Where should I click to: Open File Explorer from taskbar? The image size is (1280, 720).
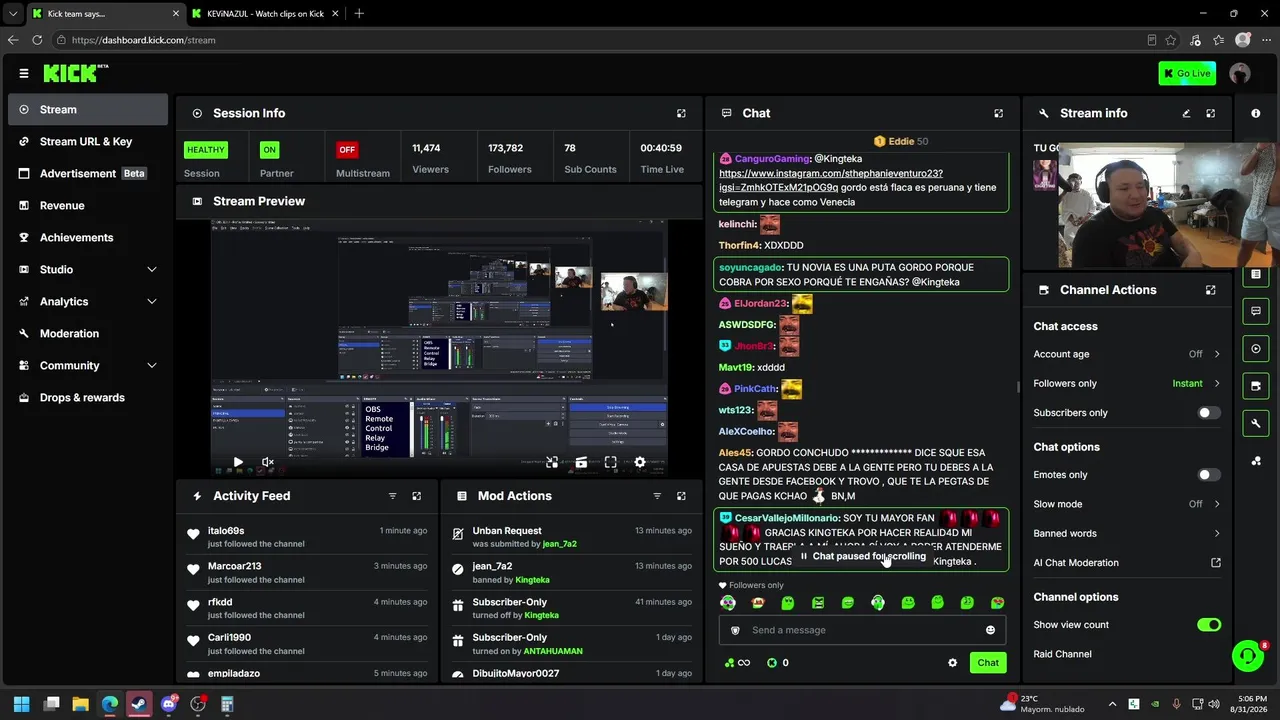(81, 704)
